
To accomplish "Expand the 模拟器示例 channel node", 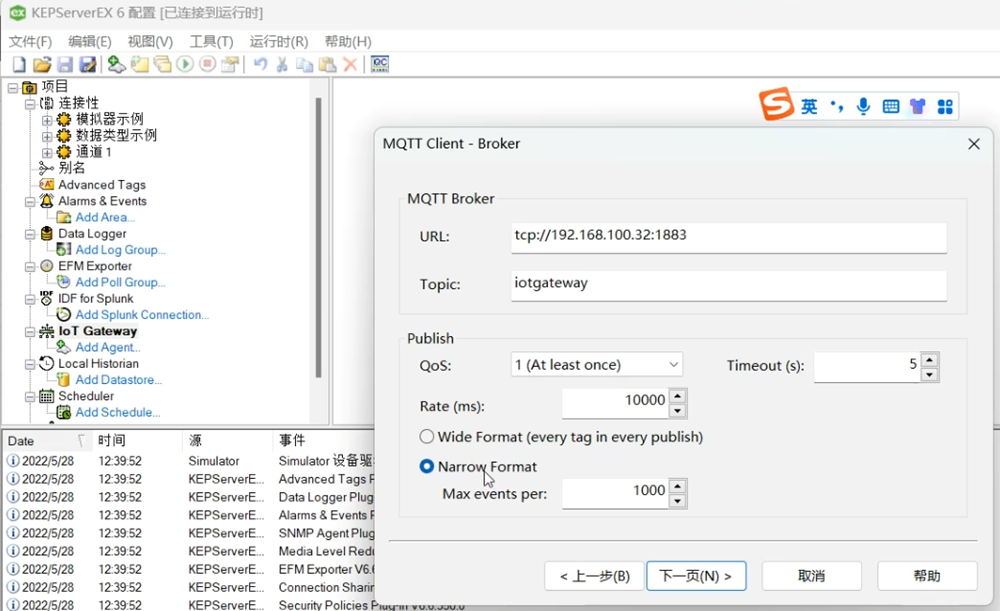I will pyautogui.click(x=47, y=120).
